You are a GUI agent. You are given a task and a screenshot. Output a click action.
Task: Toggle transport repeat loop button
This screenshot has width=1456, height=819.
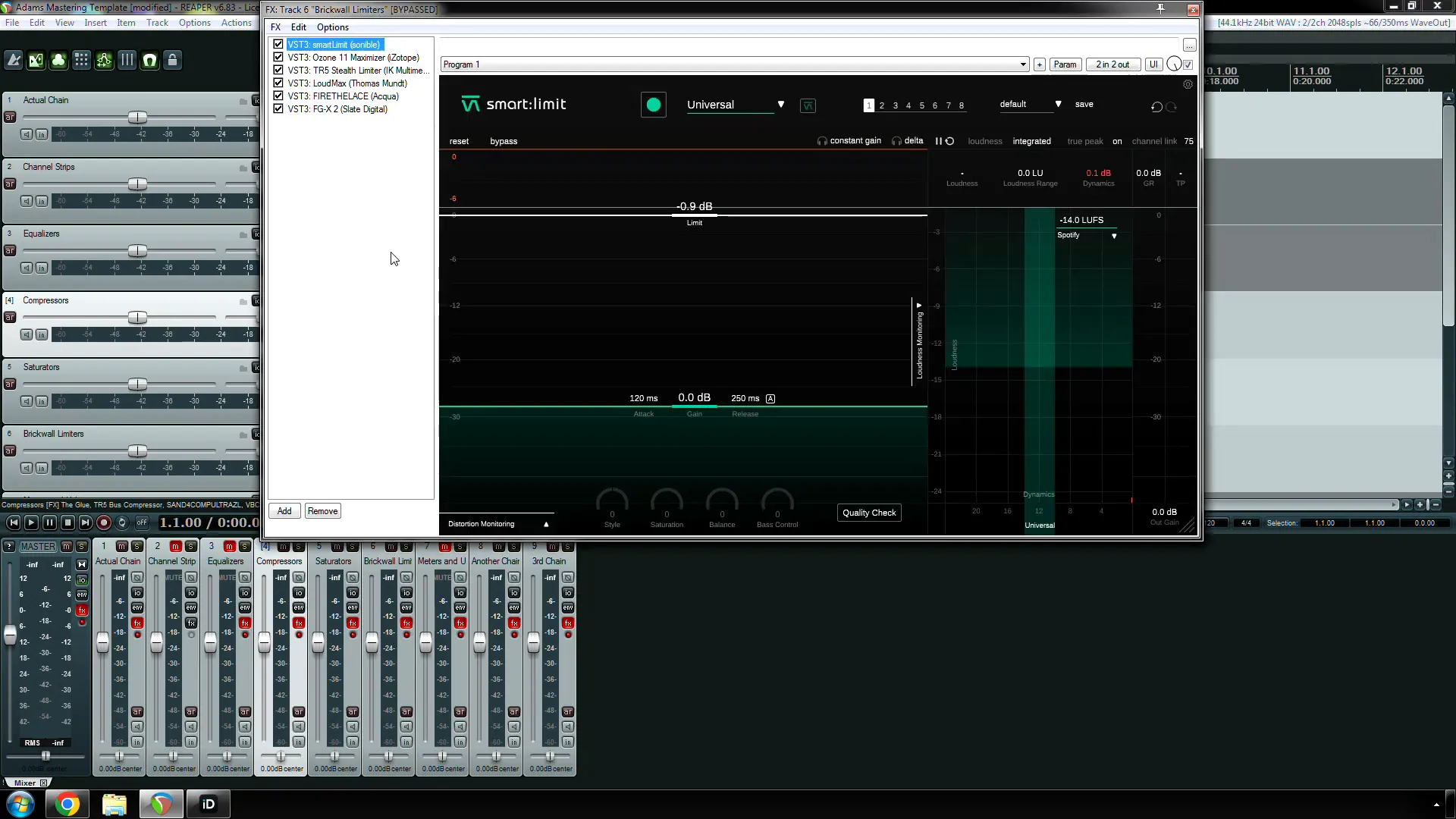click(122, 522)
